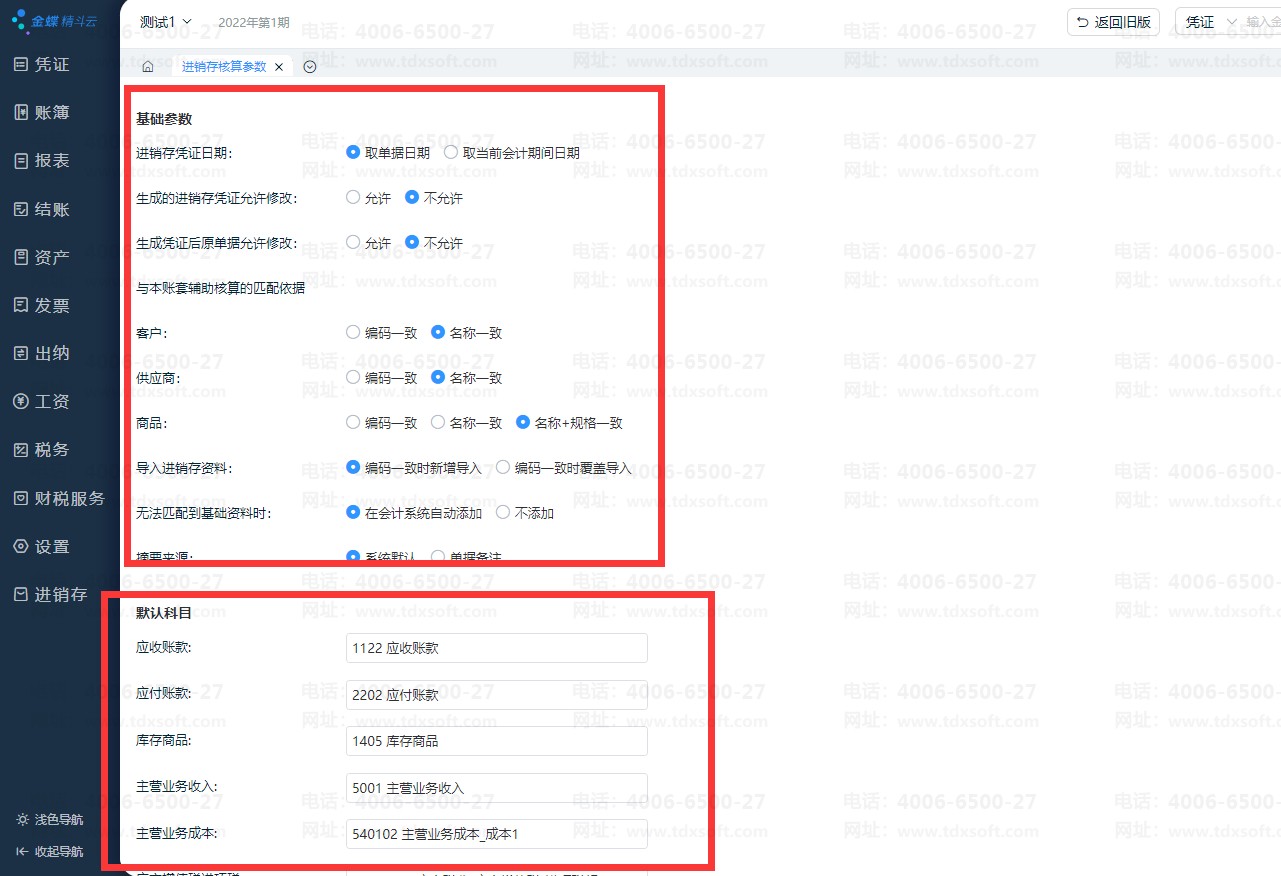
Task: Select 名称一致 for 商品 matching
Action: [467, 423]
